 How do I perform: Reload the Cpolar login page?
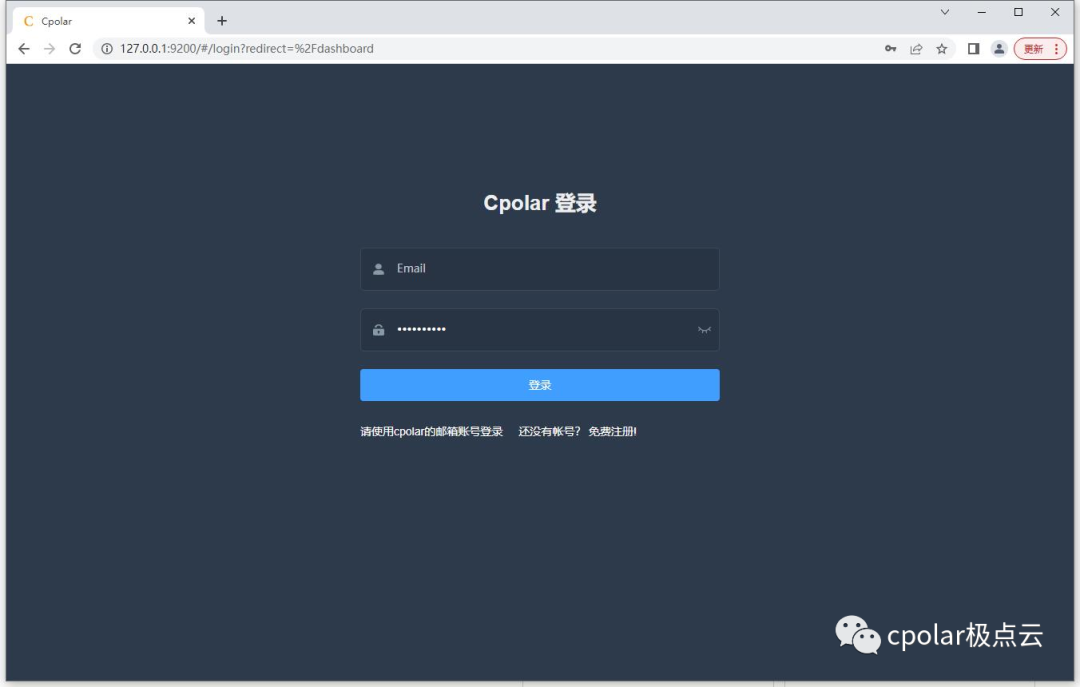coord(75,49)
